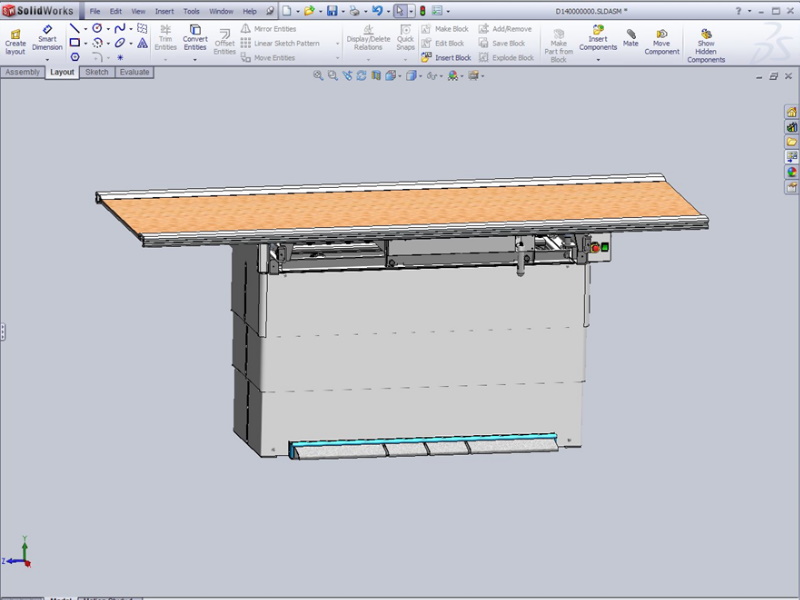Switch to the Evaluate tab
800x600 pixels.
tap(134, 72)
